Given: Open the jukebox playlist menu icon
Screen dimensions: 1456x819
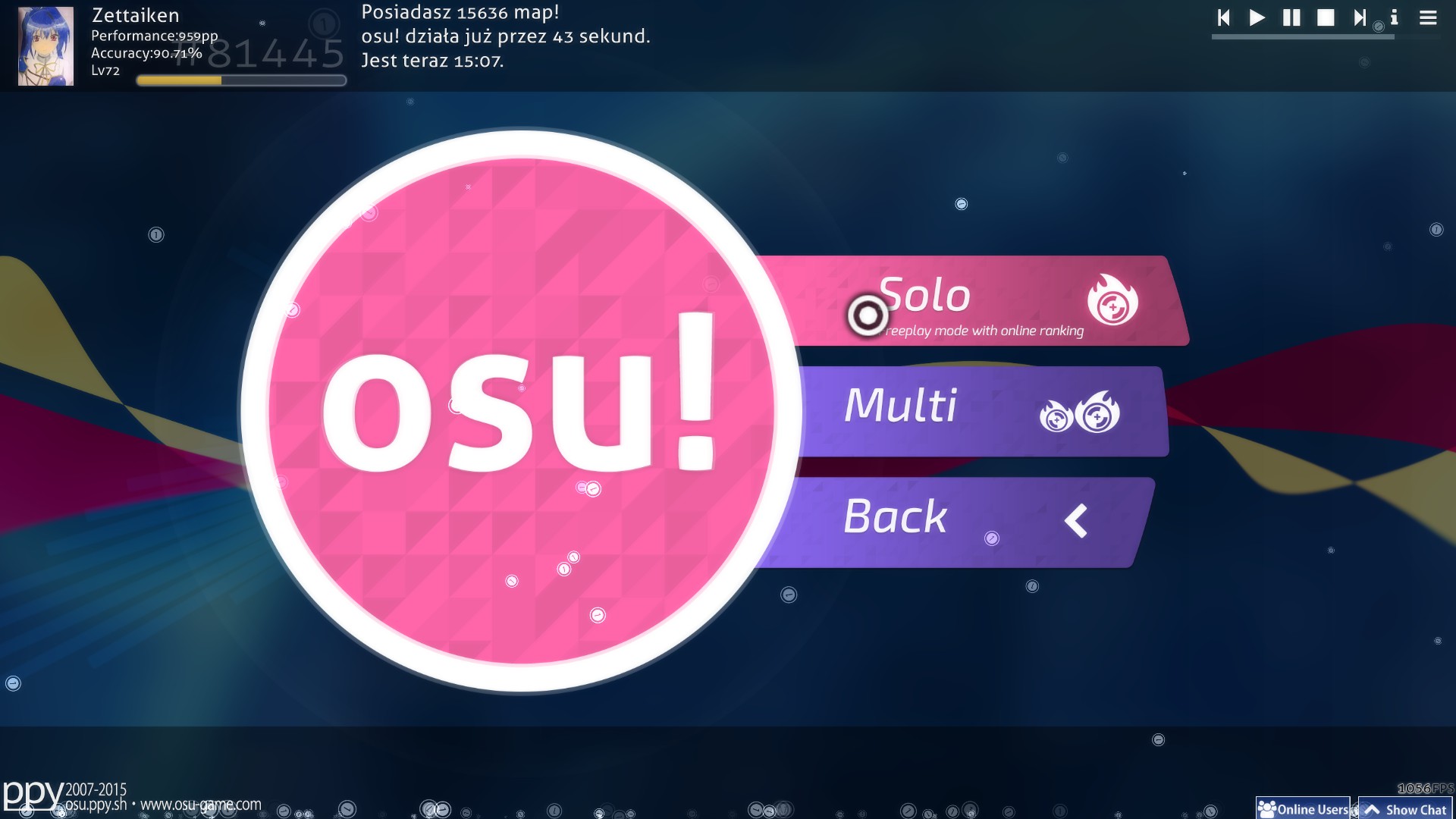Looking at the screenshot, I should pos(1428,17).
